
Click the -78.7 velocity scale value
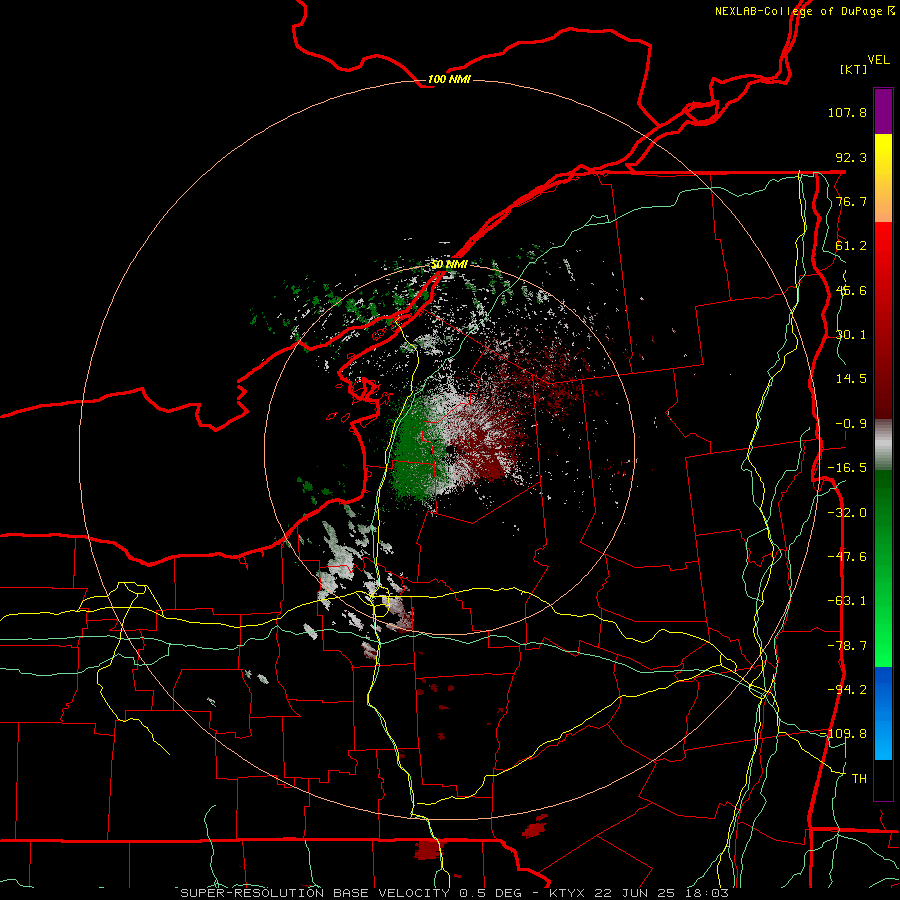pyautogui.click(x=847, y=646)
